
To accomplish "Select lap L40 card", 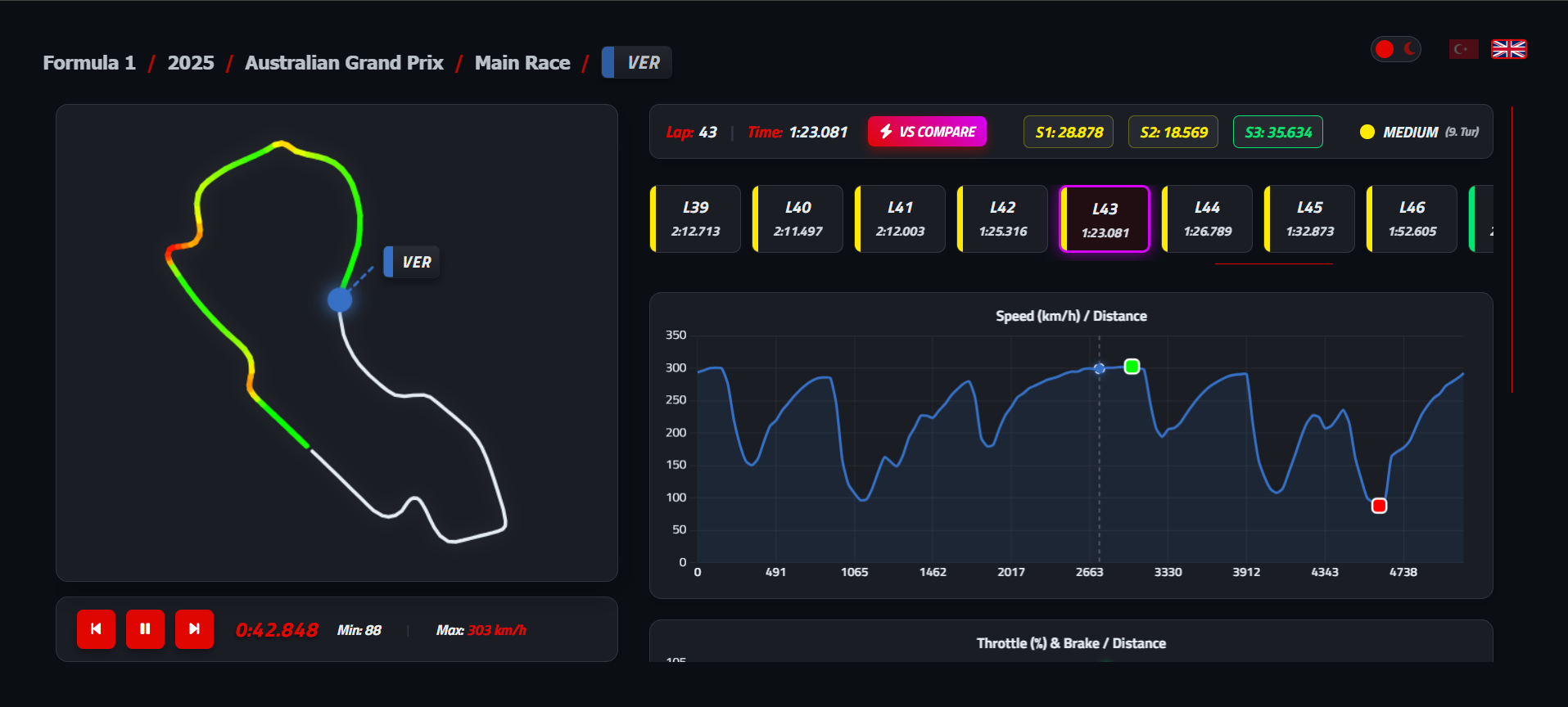I will pos(798,219).
